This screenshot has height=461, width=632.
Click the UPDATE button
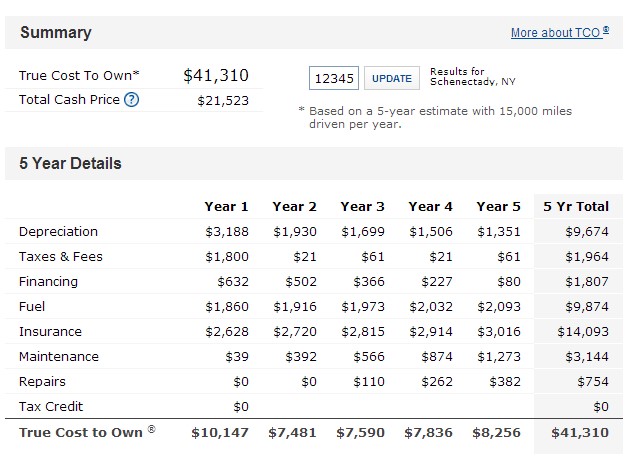(391, 78)
